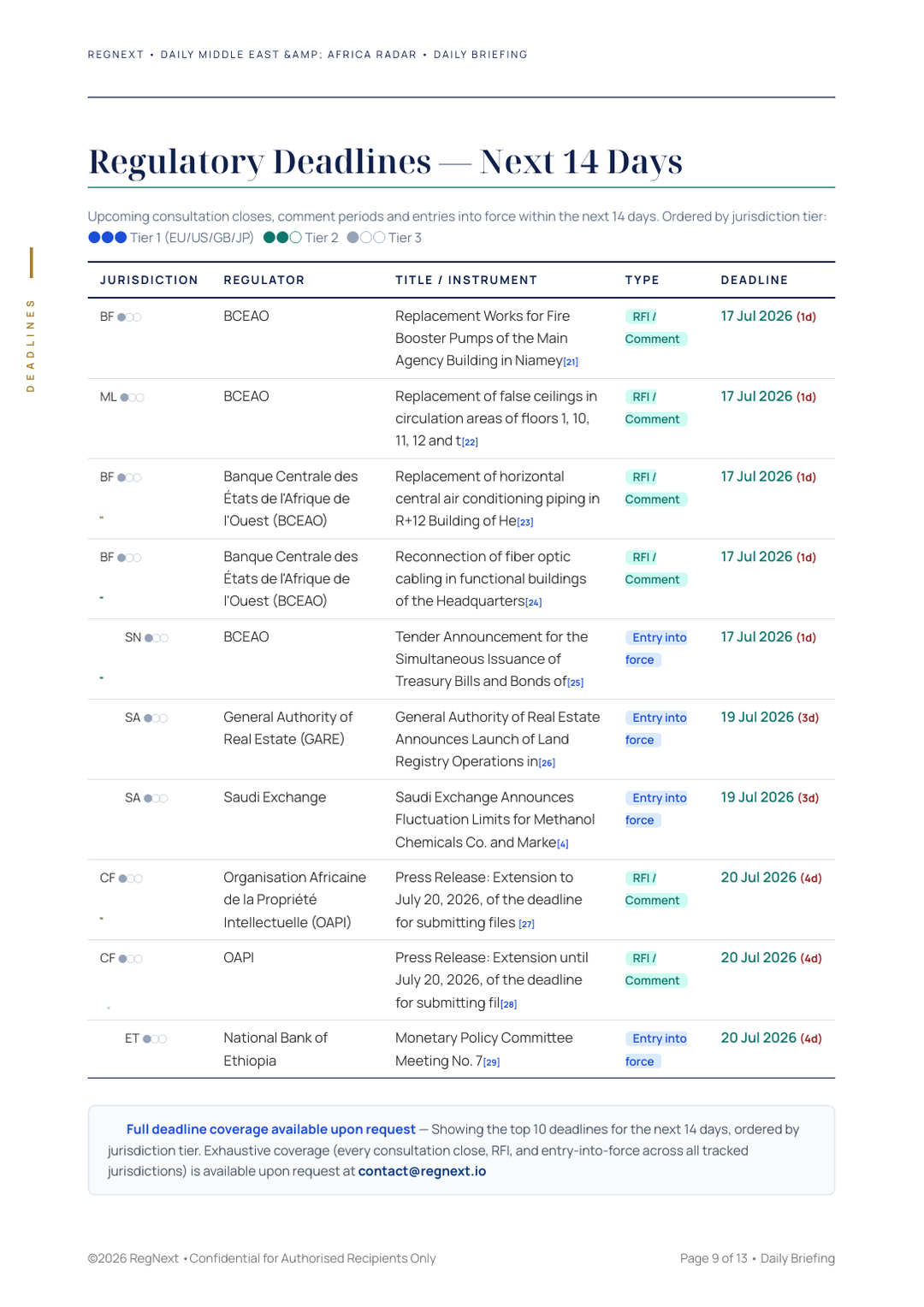The width and height of the screenshot is (924, 1307).
Task: Click 'National Bank of Ethiopia' regulator cell
Action: click(275, 1049)
